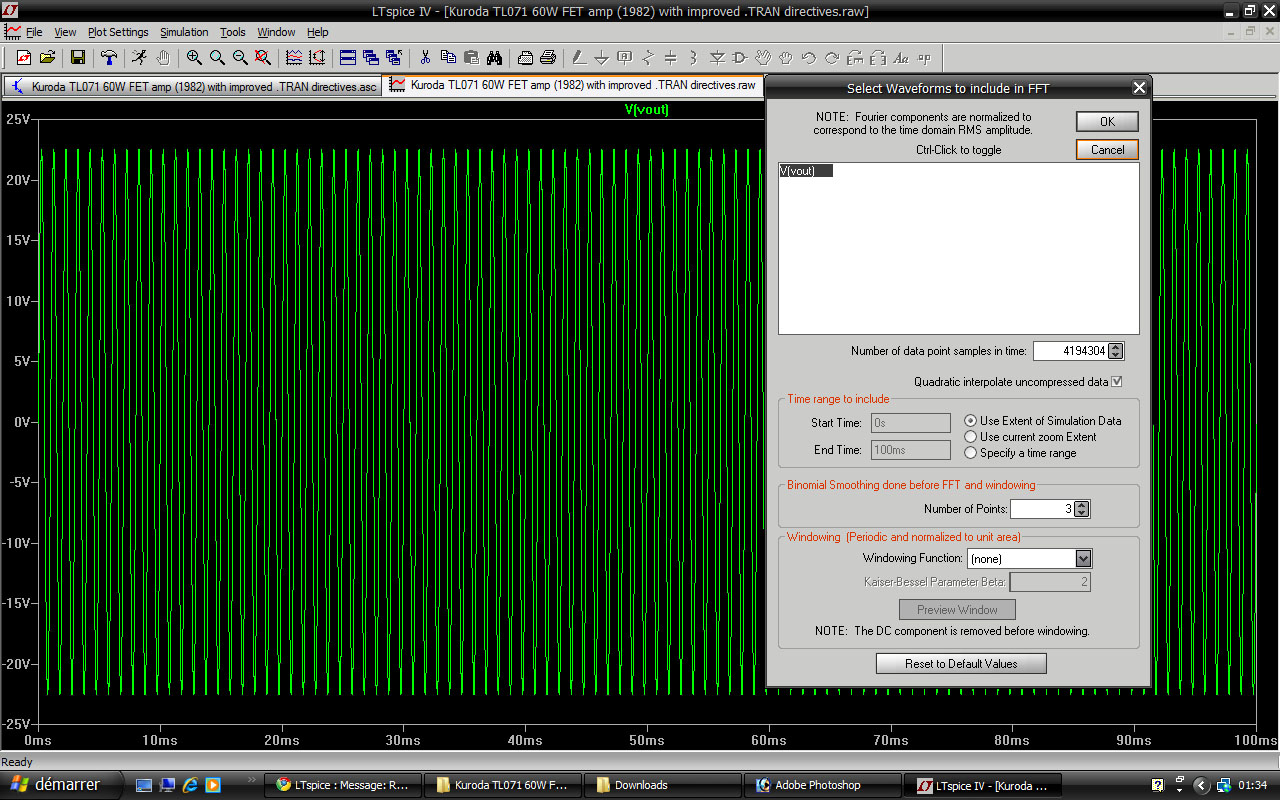
Task: Click the Zoom Full Extents crossed magnifier
Action: [x=263, y=58]
